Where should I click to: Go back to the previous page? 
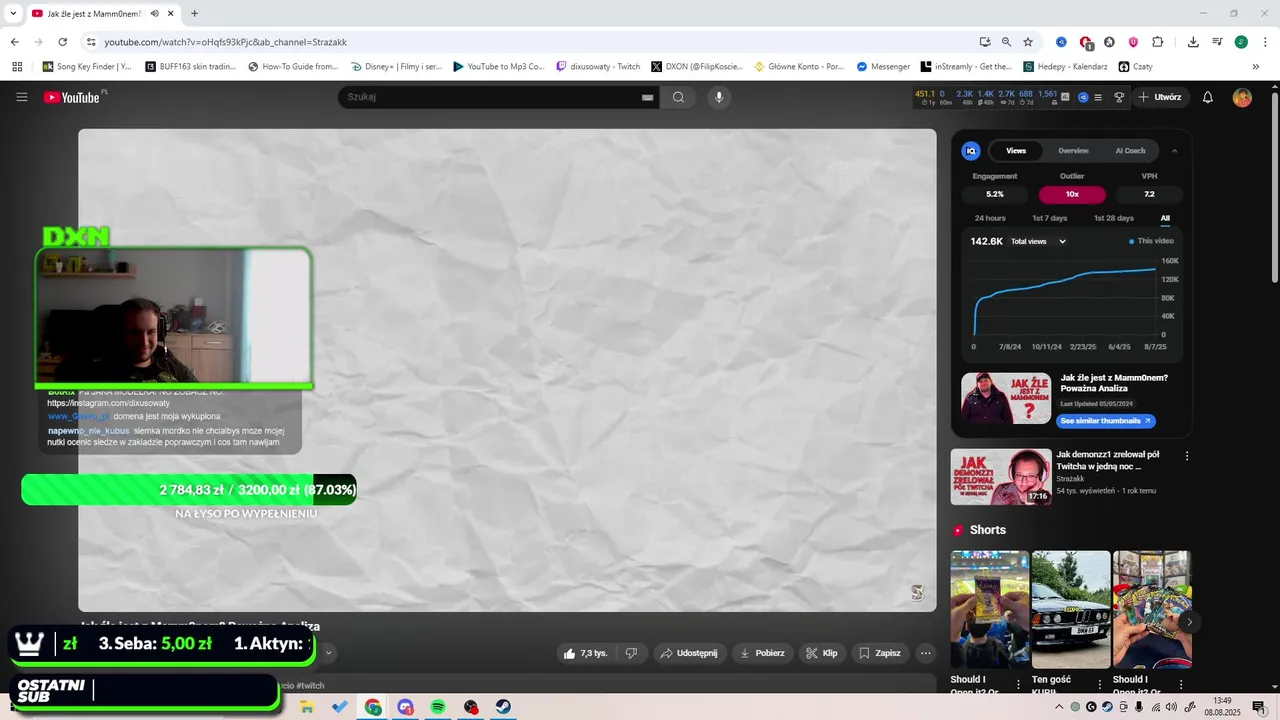(x=14, y=42)
